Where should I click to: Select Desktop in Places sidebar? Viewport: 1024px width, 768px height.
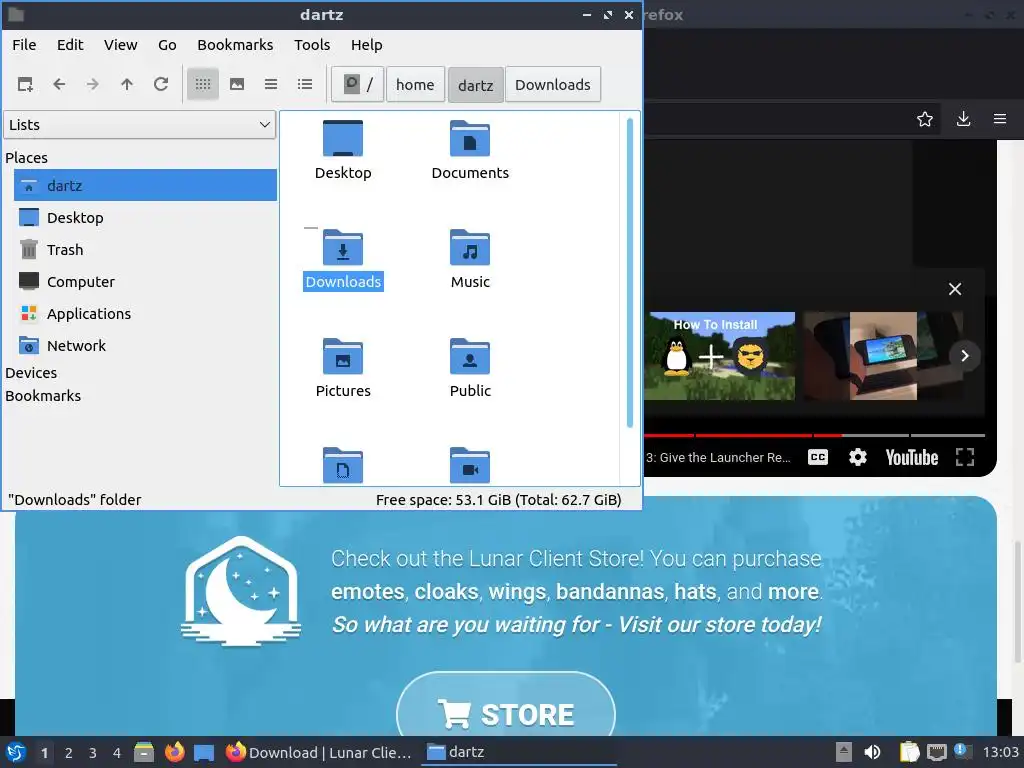pyautogui.click(x=146, y=217)
